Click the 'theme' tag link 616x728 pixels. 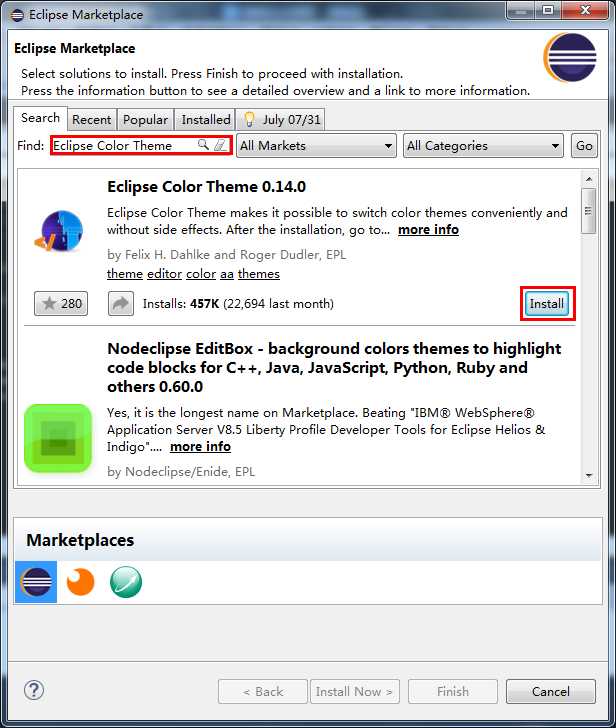[125, 274]
